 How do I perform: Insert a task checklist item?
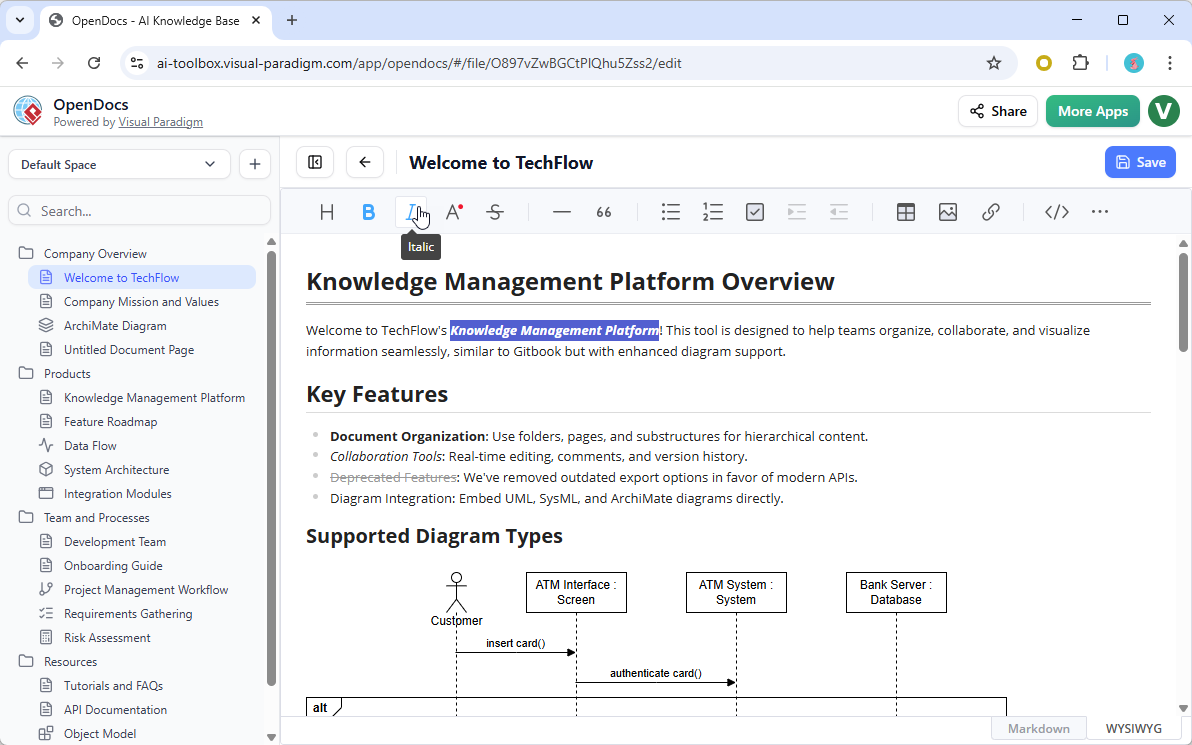point(754,212)
